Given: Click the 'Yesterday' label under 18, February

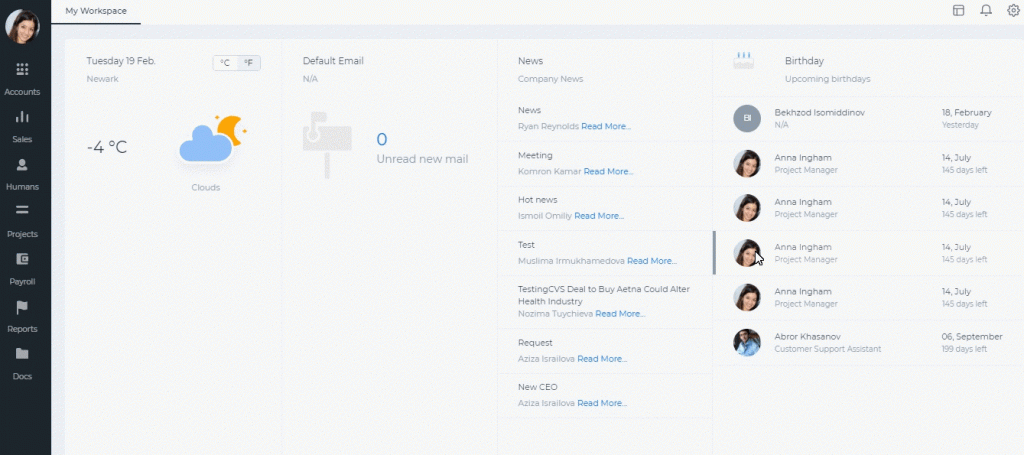Looking at the screenshot, I should [x=960, y=125].
